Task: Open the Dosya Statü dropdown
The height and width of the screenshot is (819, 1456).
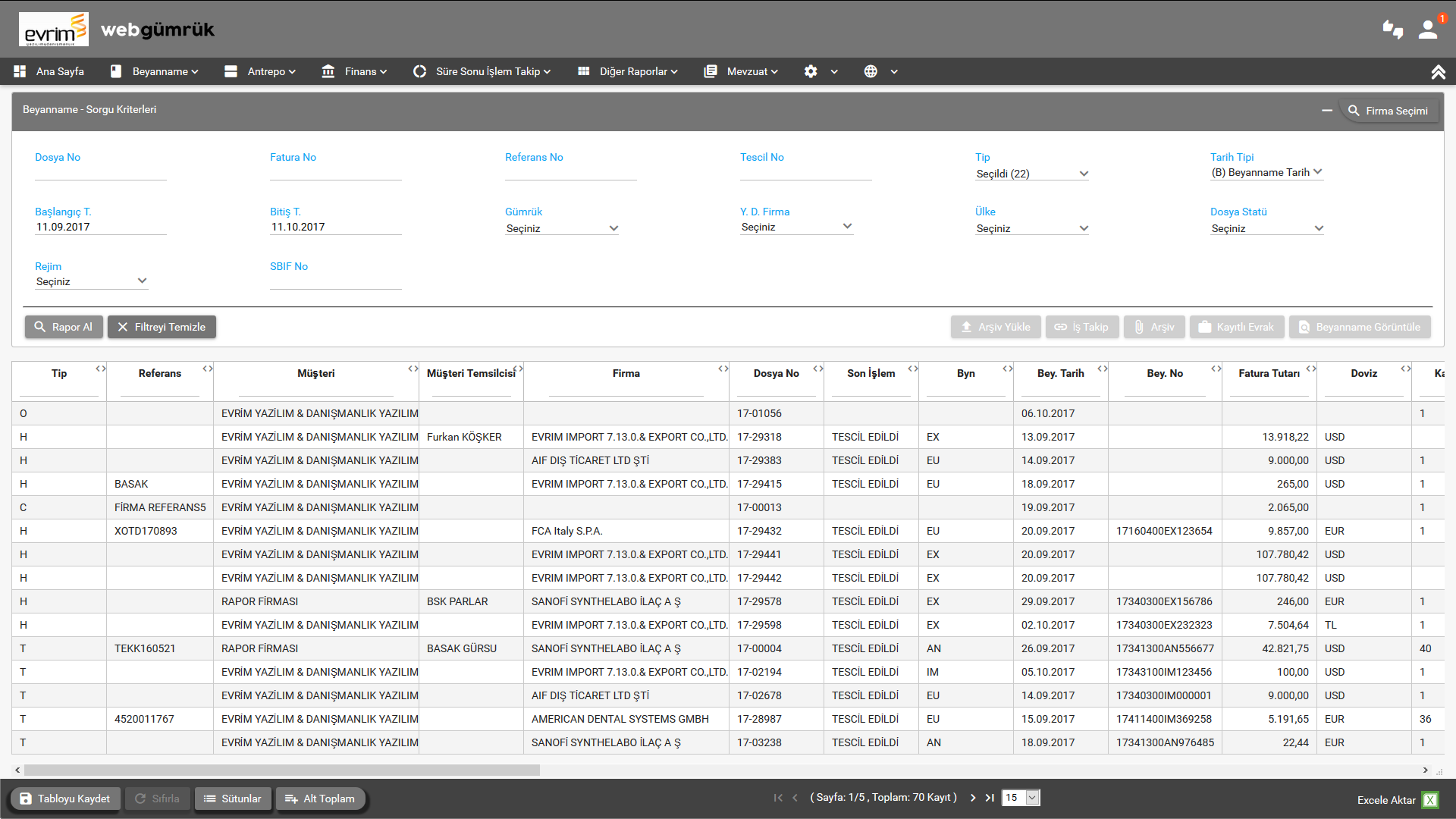Action: pyautogui.click(x=1266, y=228)
